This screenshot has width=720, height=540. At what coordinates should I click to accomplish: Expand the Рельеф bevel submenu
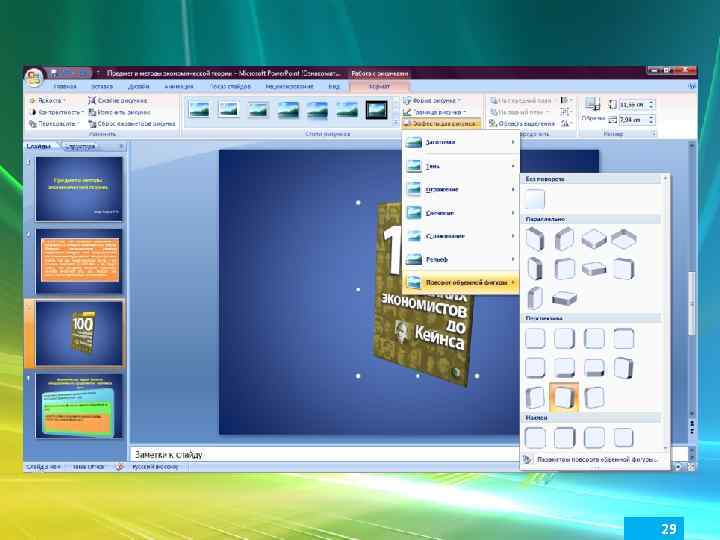pyautogui.click(x=461, y=259)
